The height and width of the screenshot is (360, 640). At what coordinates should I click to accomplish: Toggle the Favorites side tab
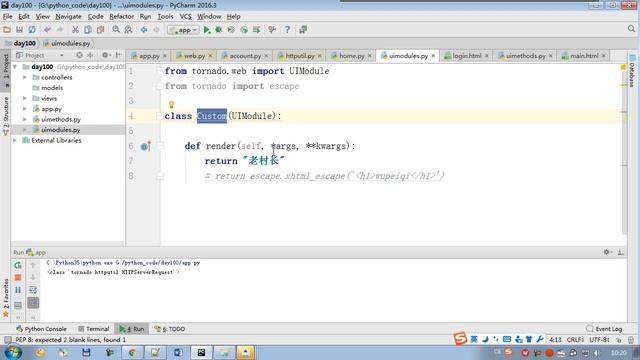[x=6, y=298]
